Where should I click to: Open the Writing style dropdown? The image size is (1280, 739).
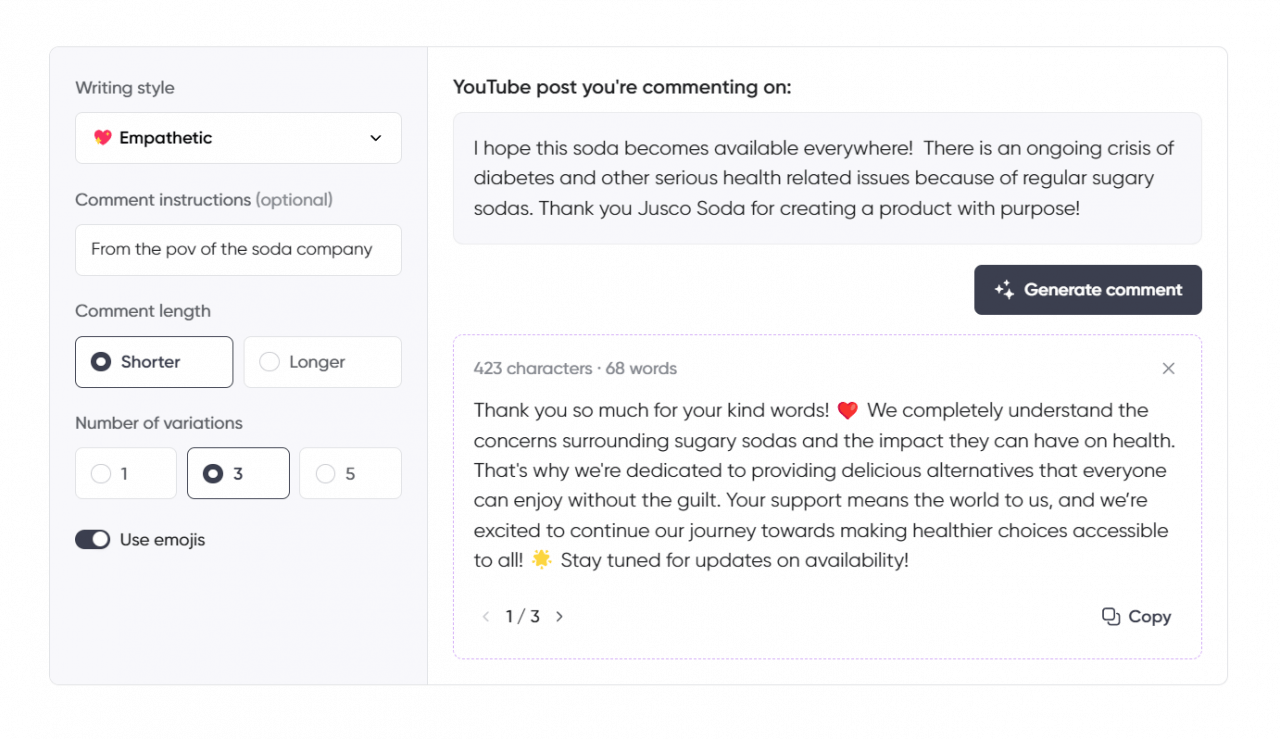pos(238,138)
